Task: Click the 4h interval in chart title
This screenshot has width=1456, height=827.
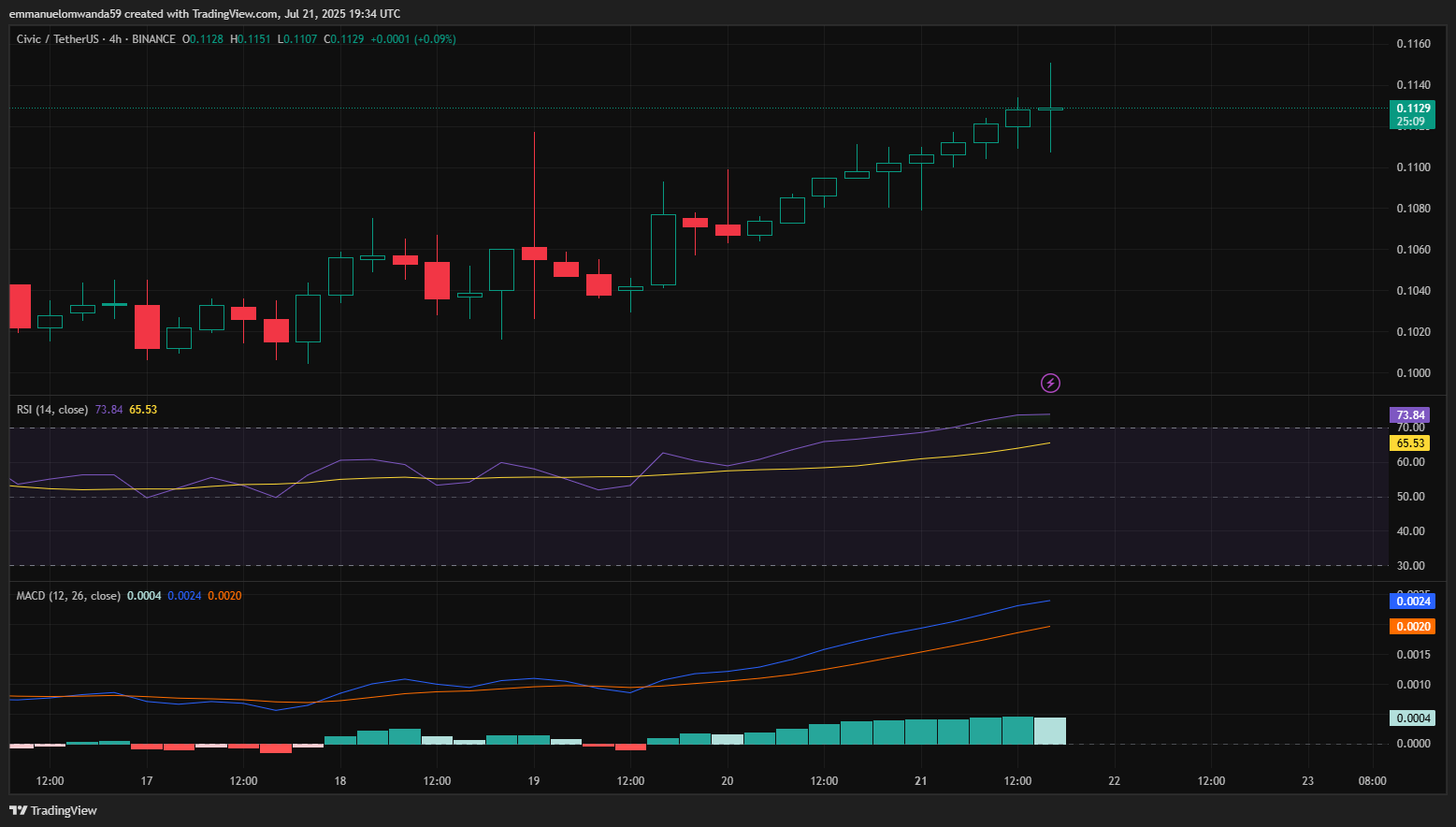Action: pyautogui.click(x=115, y=39)
